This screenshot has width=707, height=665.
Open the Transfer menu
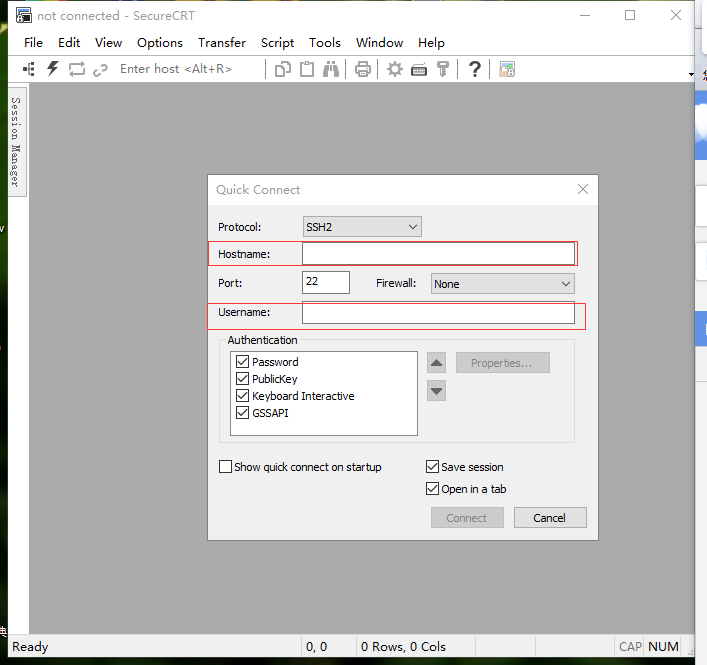221,43
